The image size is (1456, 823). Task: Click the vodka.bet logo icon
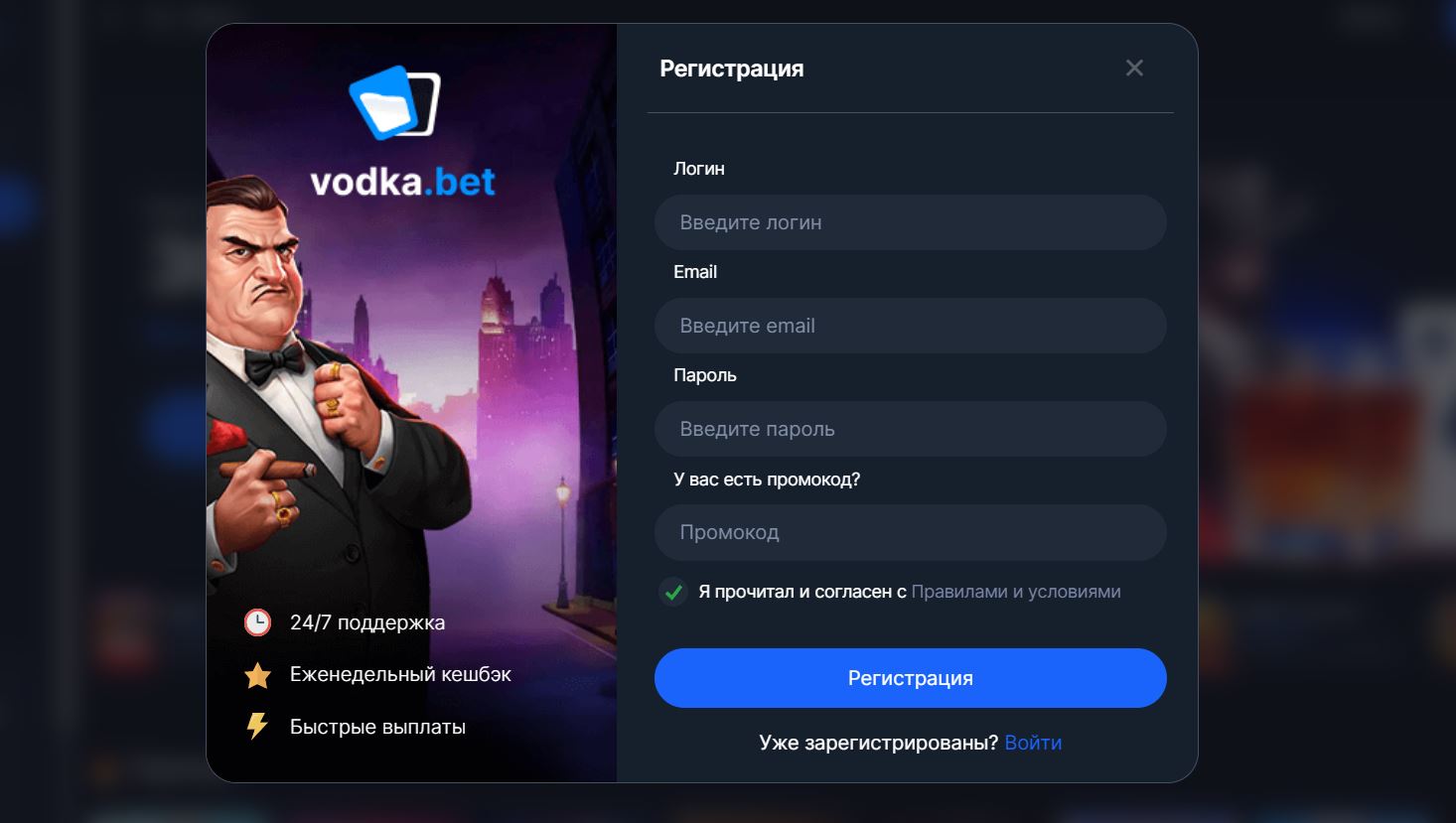pos(394,102)
